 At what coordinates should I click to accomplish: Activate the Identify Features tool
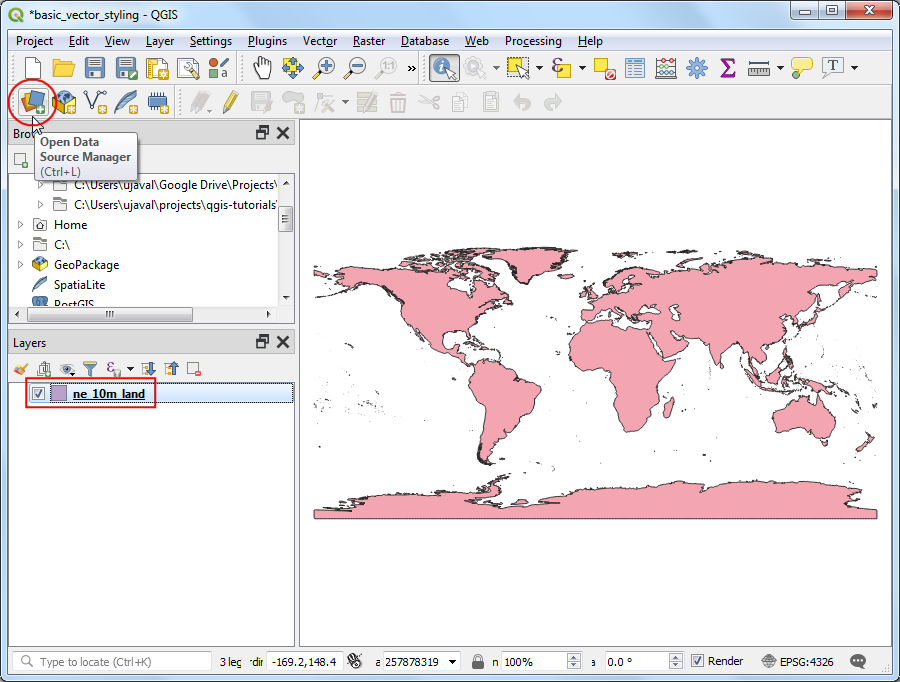pos(445,68)
